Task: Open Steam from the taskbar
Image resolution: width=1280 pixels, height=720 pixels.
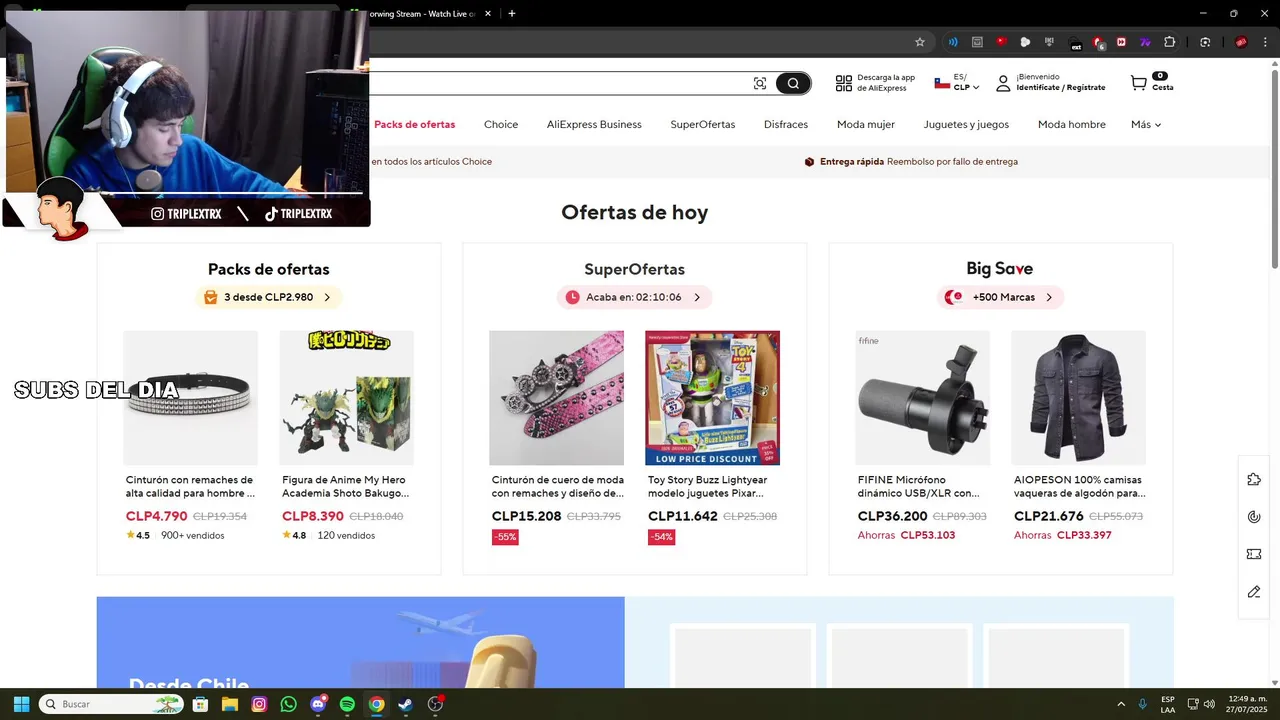Action: [x=405, y=704]
